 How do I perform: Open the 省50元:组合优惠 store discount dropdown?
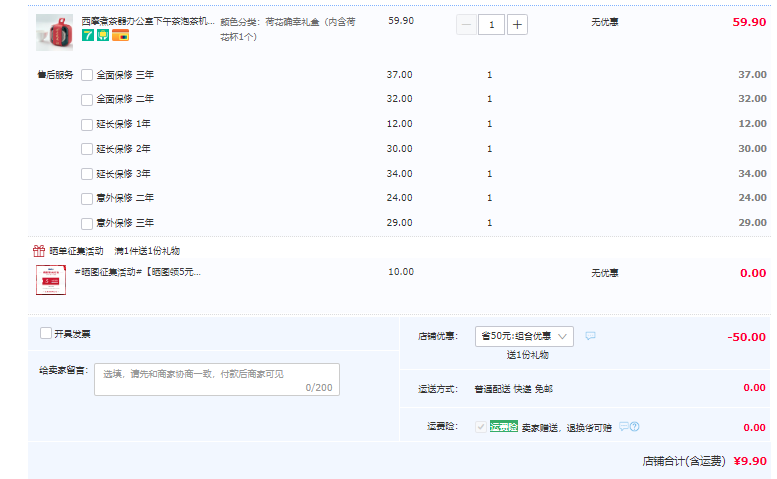524,336
